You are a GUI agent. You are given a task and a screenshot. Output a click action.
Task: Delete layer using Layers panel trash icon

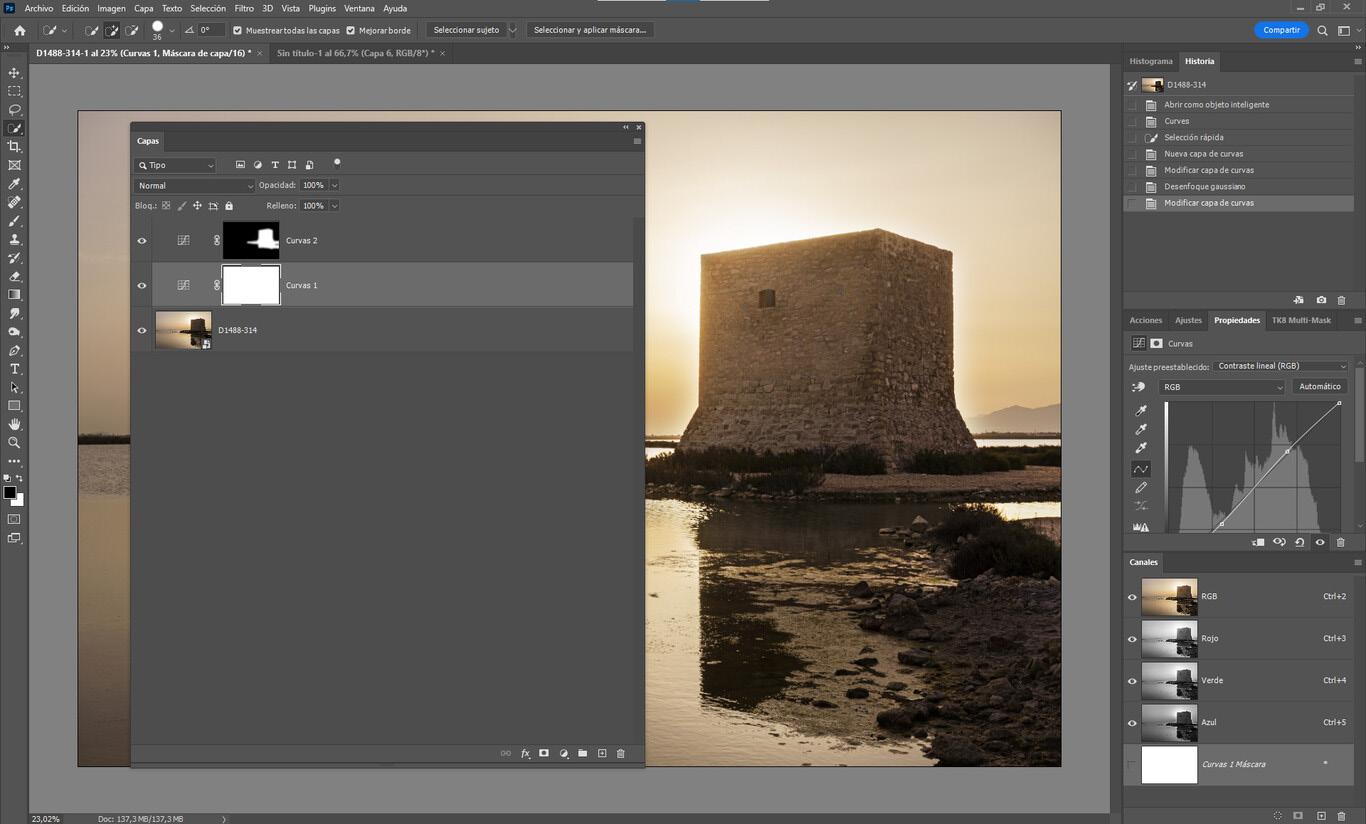point(620,753)
